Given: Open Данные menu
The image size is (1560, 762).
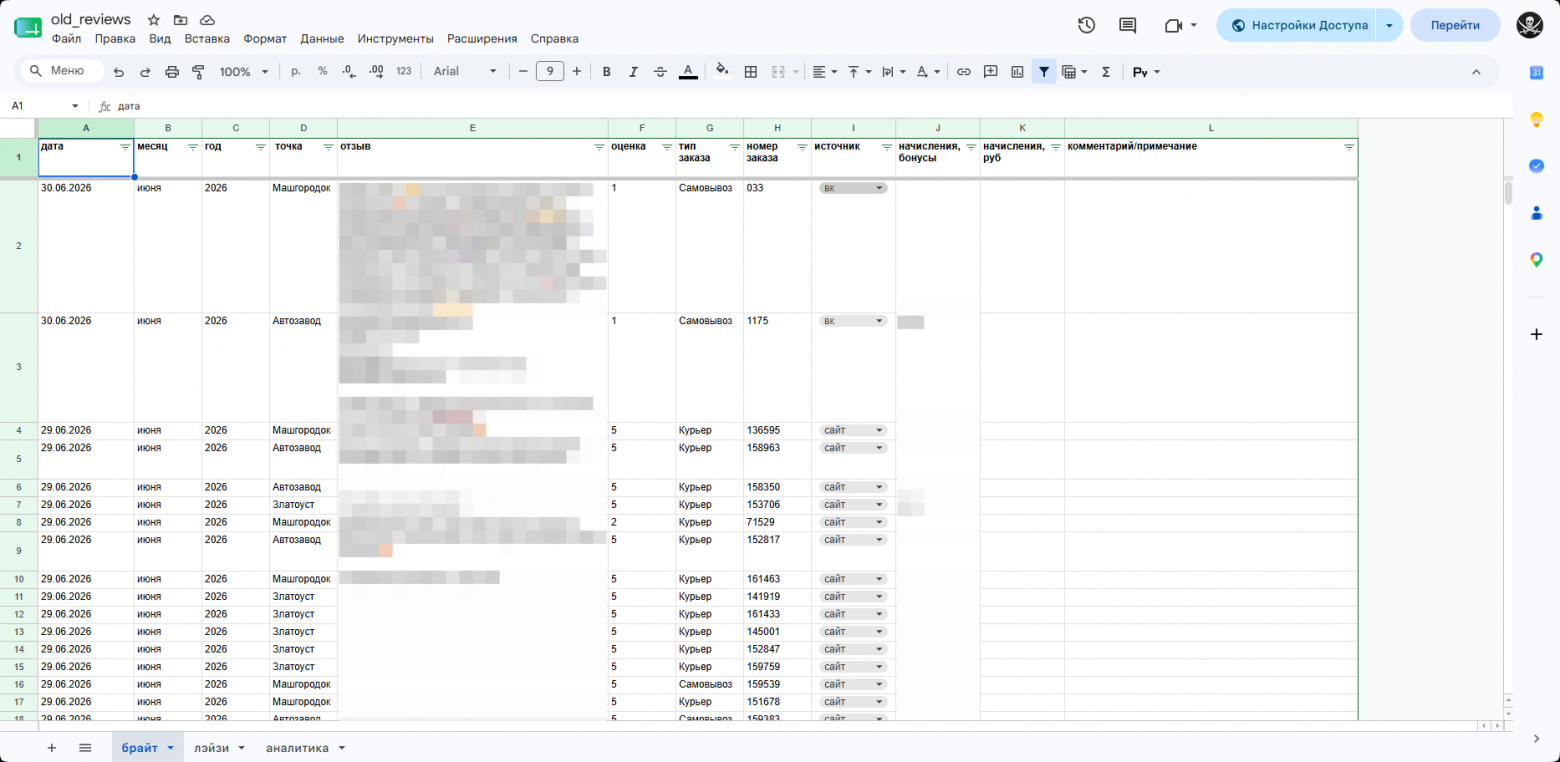Looking at the screenshot, I should pos(322,39).
